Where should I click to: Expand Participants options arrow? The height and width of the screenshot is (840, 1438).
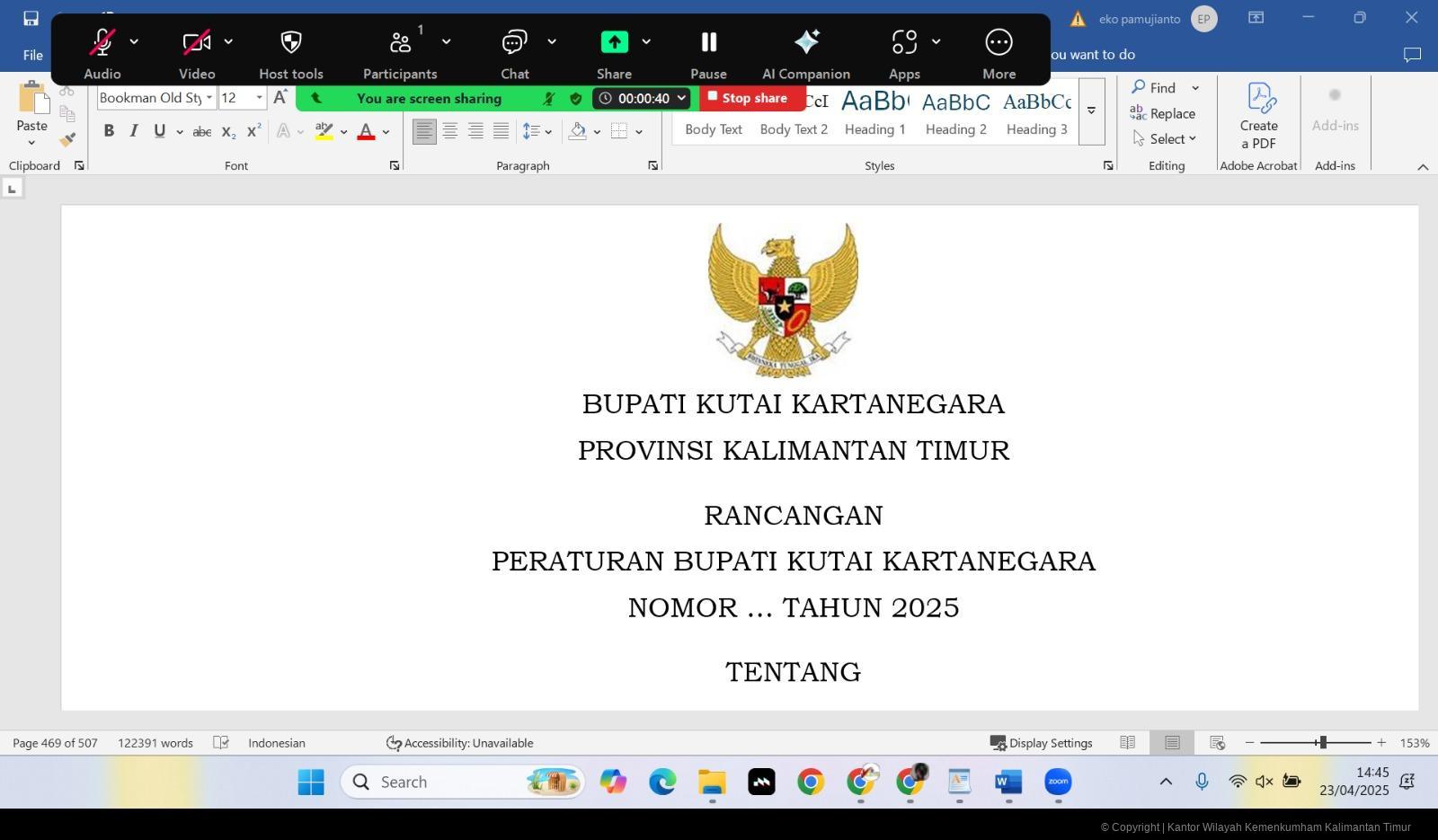446,41
